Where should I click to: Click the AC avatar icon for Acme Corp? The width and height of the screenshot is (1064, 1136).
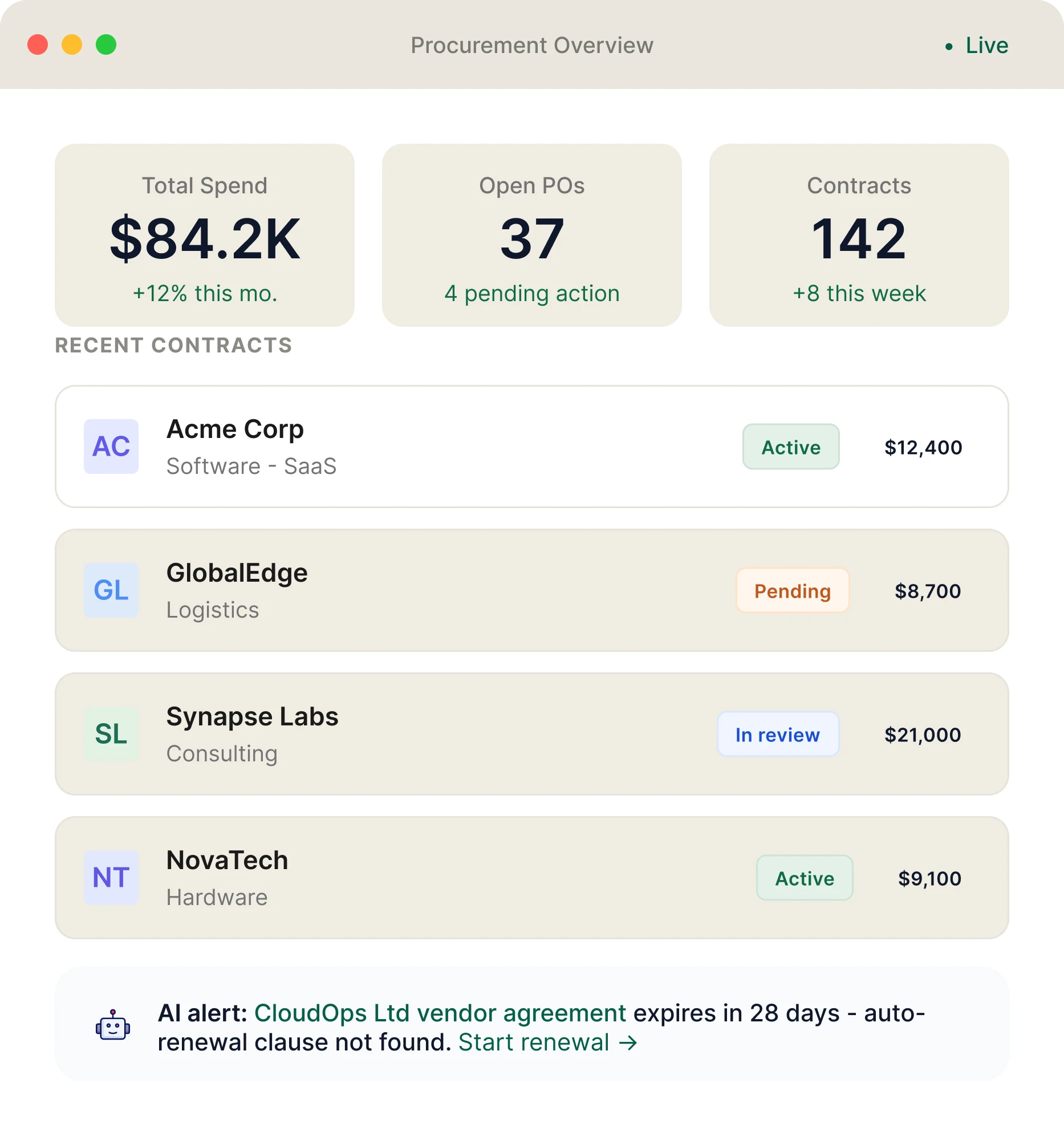(111, 447)
